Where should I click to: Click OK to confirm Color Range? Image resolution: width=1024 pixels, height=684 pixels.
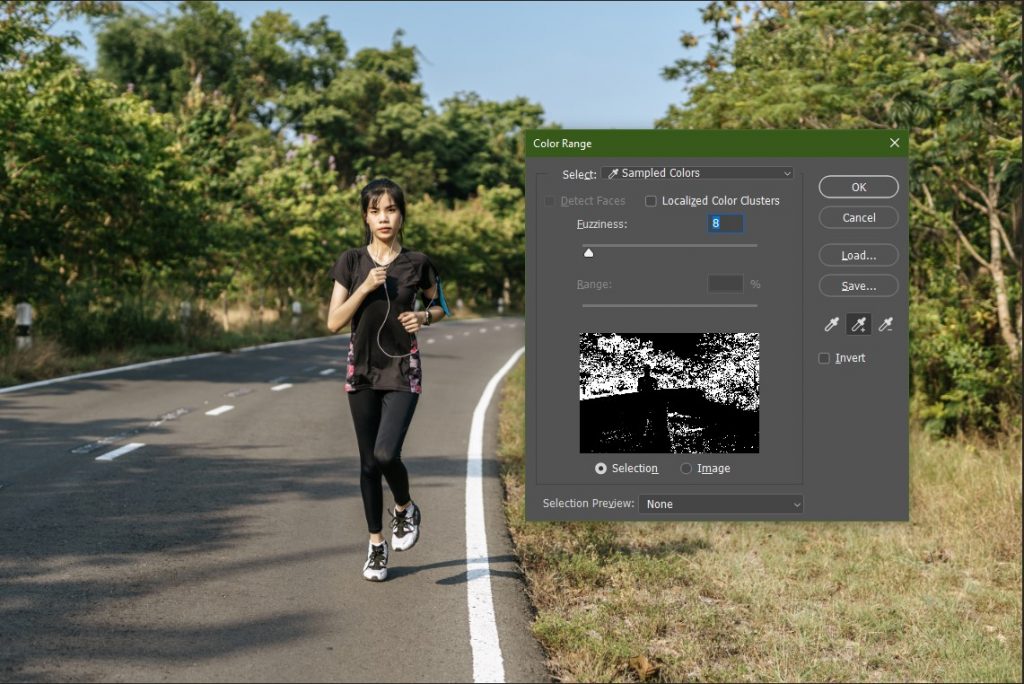click(x=859, y=187)
